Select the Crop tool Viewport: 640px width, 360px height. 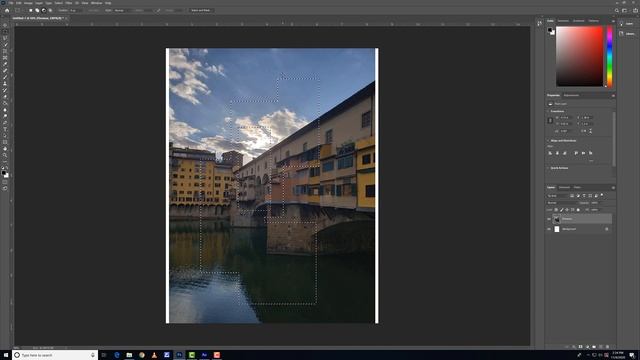click(x=5, y=51)
